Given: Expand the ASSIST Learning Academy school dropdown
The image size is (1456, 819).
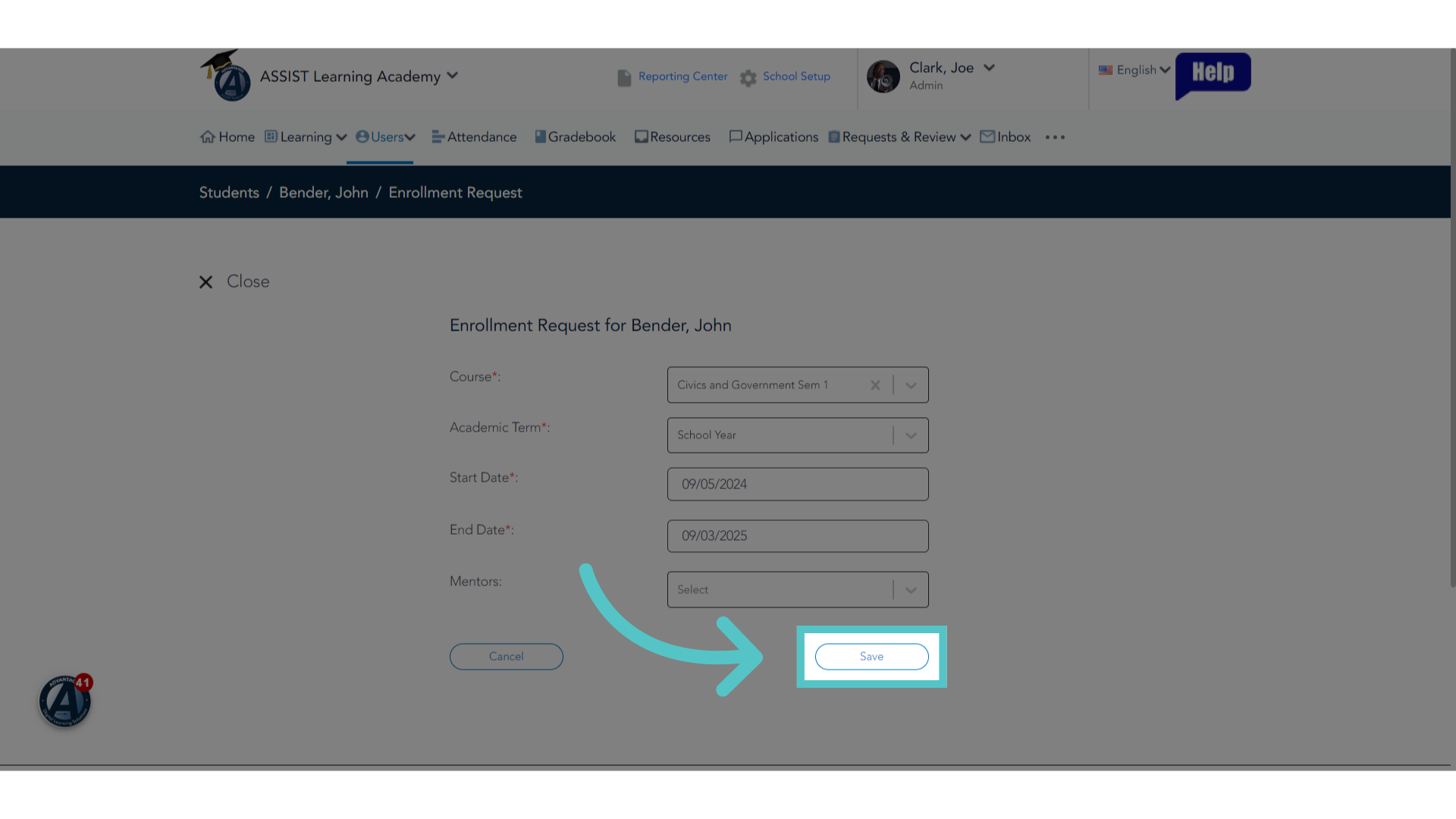Looking at the screenshot, I should [x=453, y=76].
